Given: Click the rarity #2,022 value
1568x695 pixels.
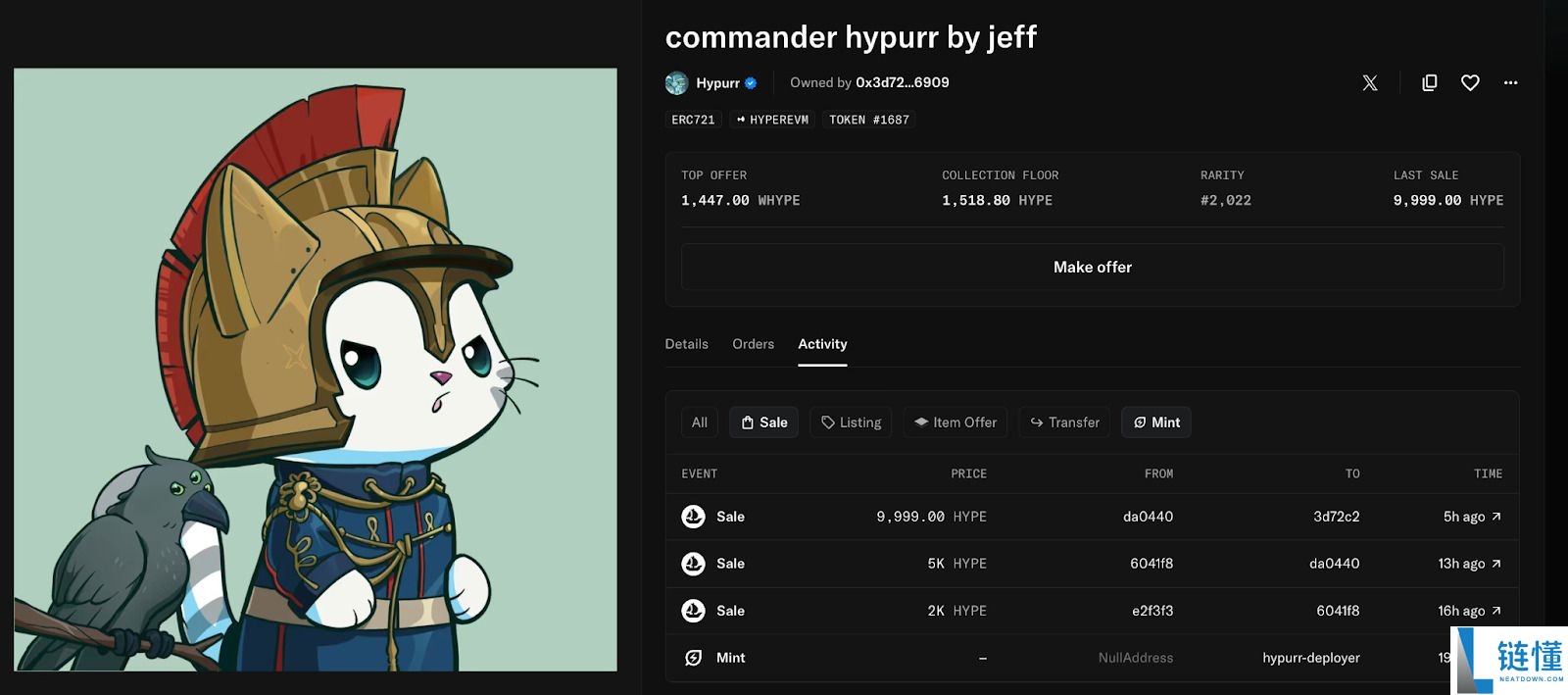Looking at the screenshot, I should 1226,200.
